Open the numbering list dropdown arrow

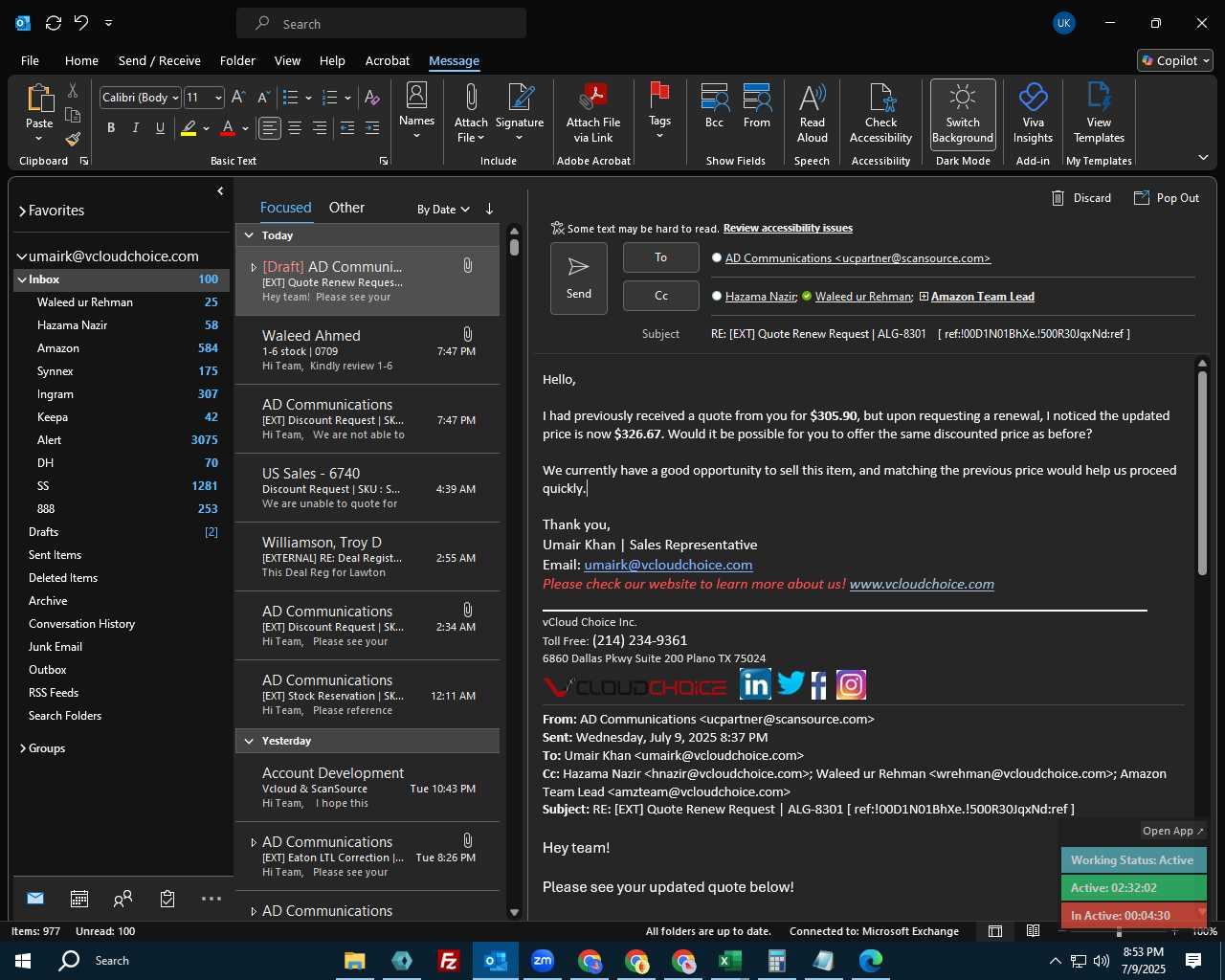[x=347, y=98]
